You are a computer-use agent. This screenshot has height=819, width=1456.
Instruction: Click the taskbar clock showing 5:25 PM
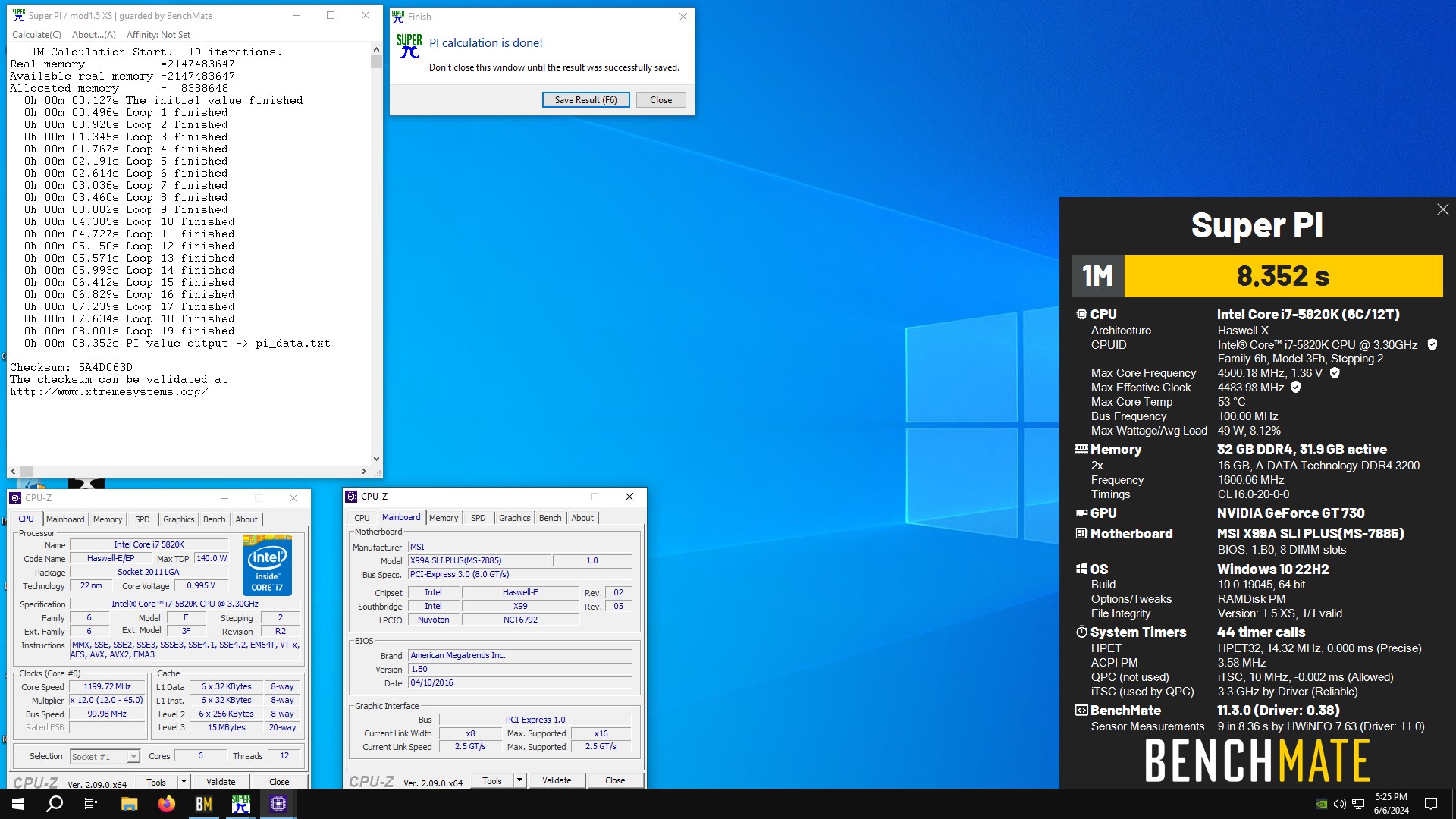tap(1391, 804)
